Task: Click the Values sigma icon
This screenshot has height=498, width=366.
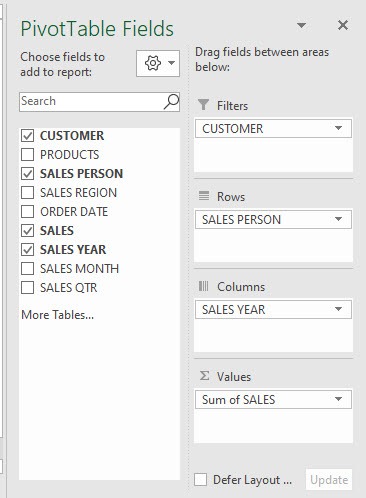Action: tap(204, 376)
